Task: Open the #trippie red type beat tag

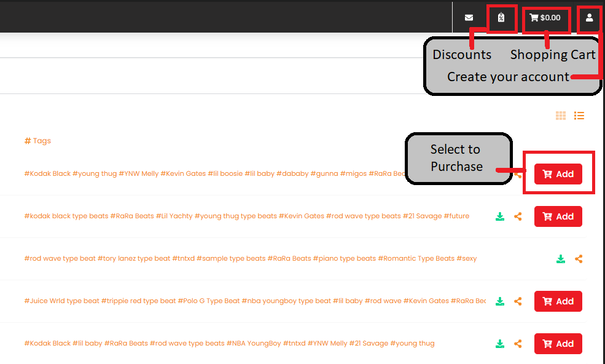Action: pos(139,301)
